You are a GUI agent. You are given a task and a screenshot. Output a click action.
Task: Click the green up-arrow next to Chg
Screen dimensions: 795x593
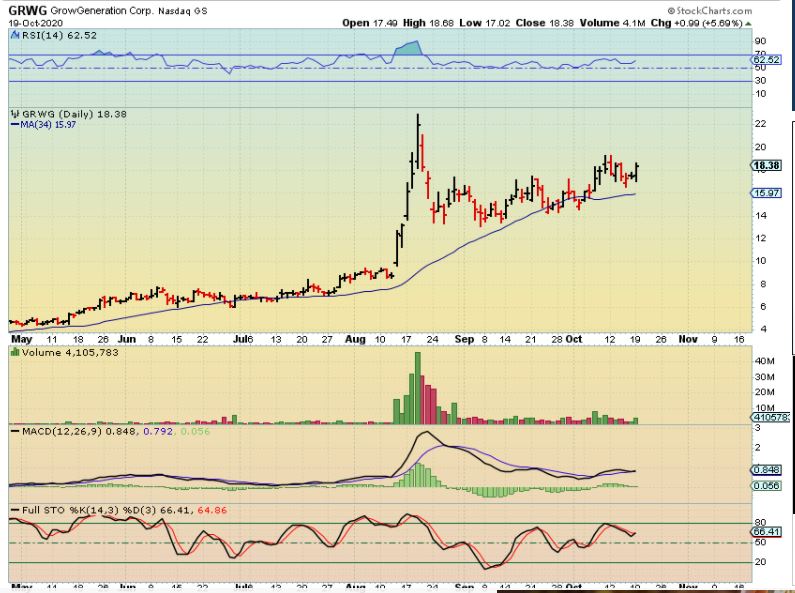[x=748, y=23]
